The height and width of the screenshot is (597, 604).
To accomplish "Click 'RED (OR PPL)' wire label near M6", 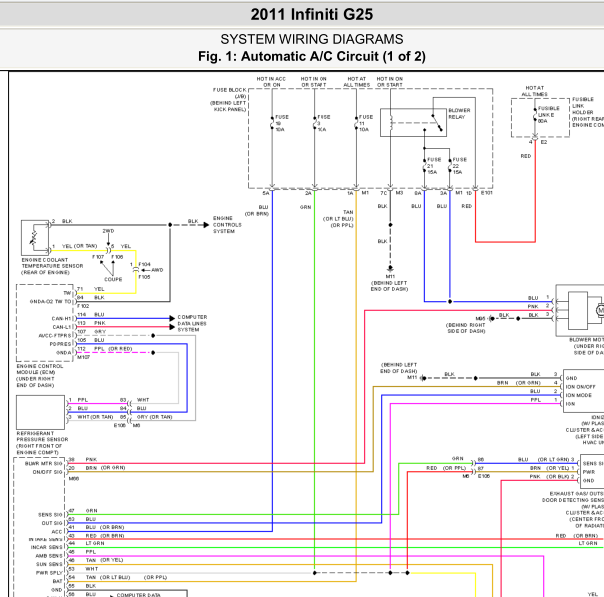I will pyautogui.click(x=446, y=468).
